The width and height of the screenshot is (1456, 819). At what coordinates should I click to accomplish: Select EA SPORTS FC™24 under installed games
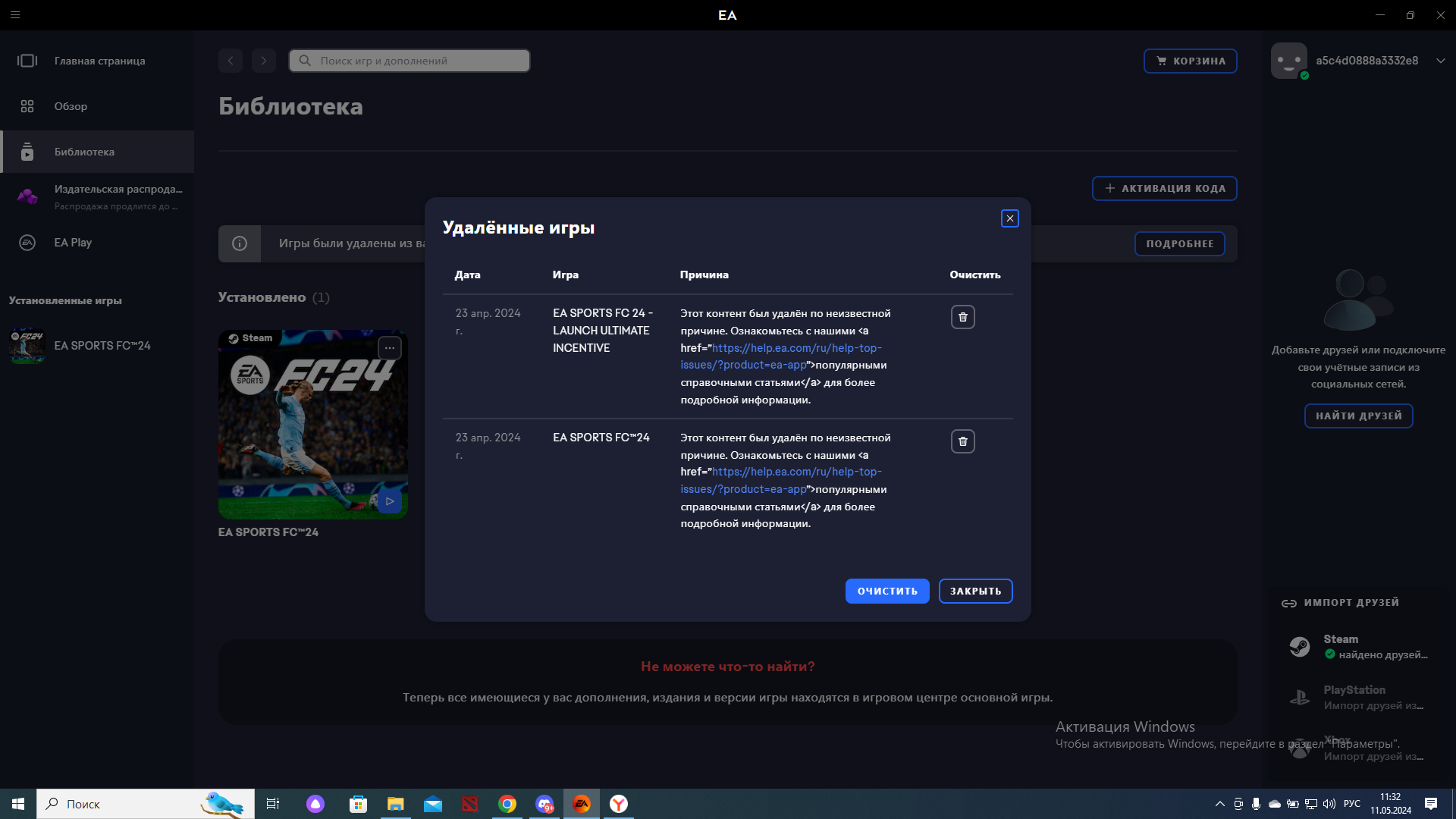point(97,346)
